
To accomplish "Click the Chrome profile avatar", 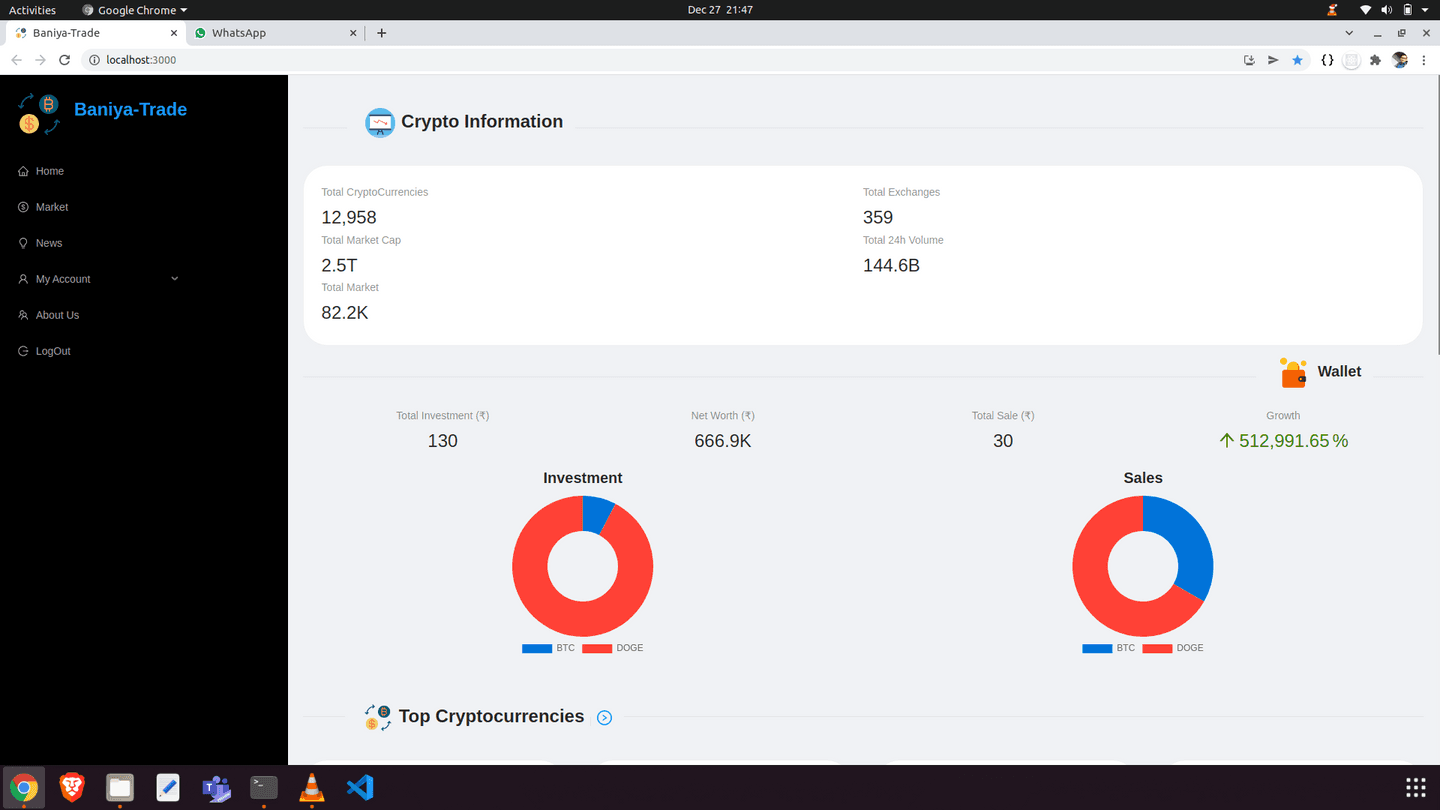I will point(1400,60).
